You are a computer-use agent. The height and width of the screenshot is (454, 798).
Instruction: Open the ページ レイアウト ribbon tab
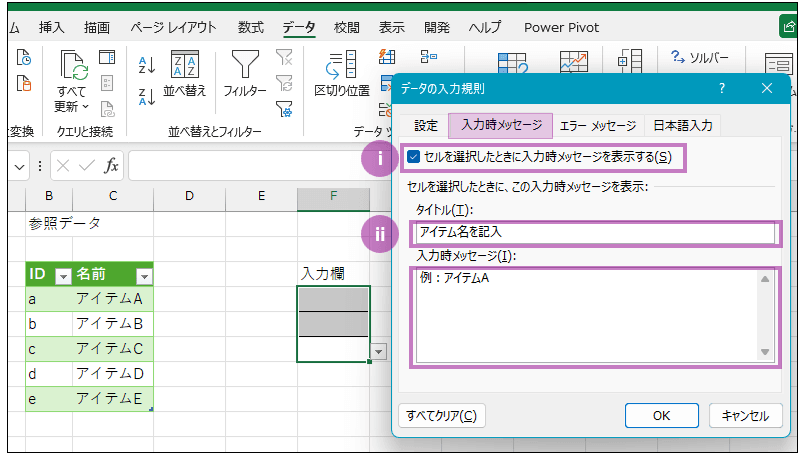(173, 27)
